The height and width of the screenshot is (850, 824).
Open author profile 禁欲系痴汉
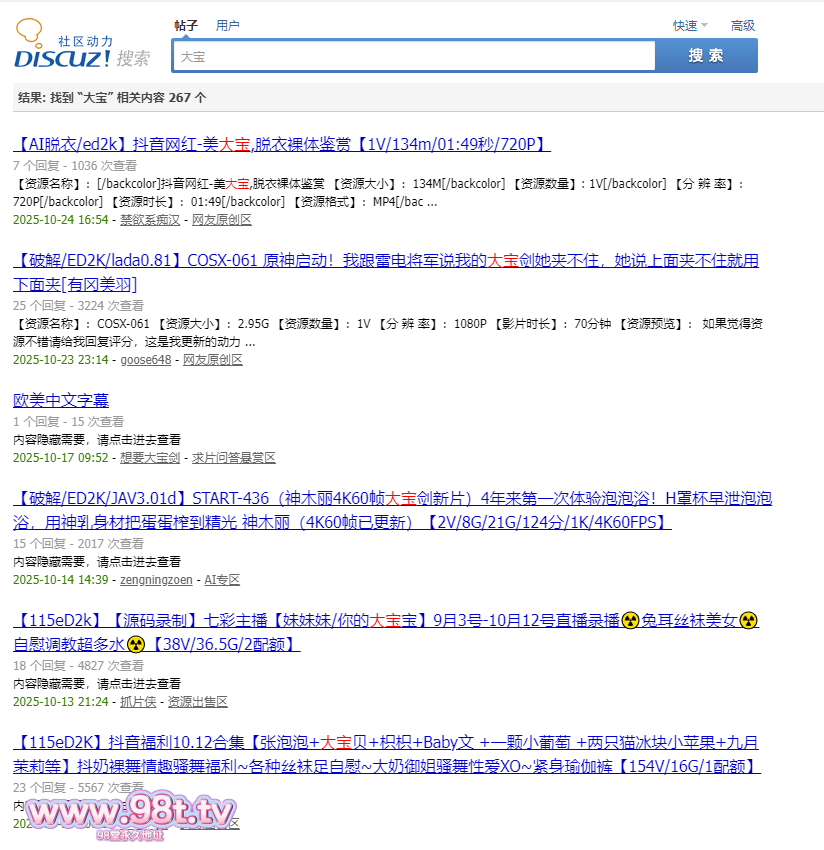coord(150,219)
